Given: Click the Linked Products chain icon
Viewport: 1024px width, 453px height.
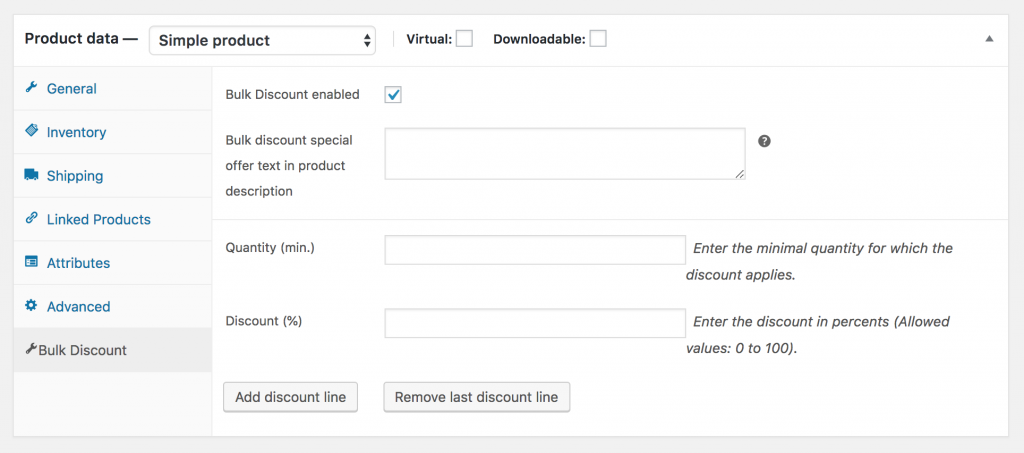Looking at the screenshot, I should [x=31, y=218].
